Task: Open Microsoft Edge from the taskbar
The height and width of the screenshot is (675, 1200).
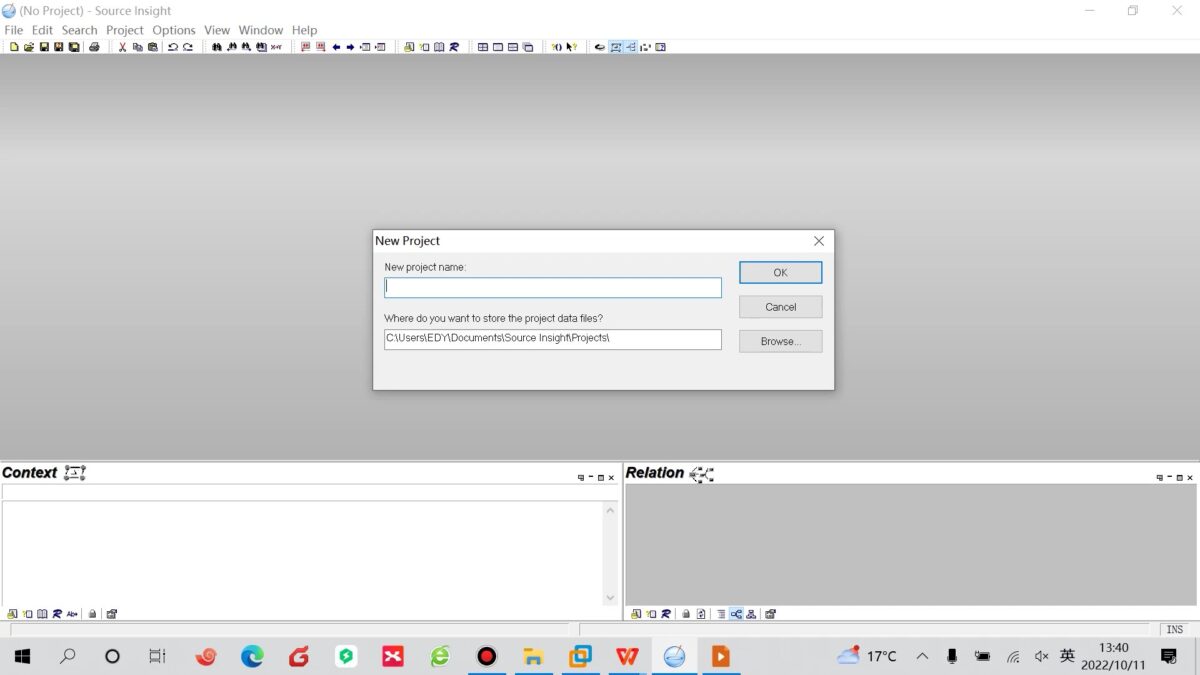Action: click(252, 656)
